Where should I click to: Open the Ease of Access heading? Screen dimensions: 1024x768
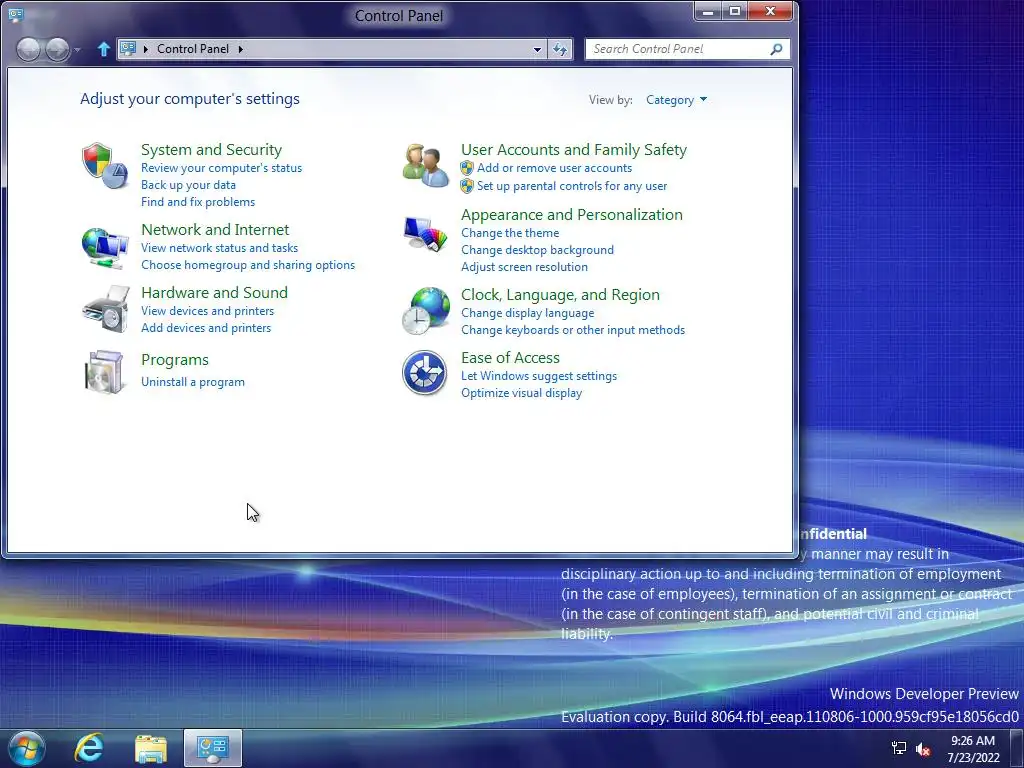pos(511,358)
